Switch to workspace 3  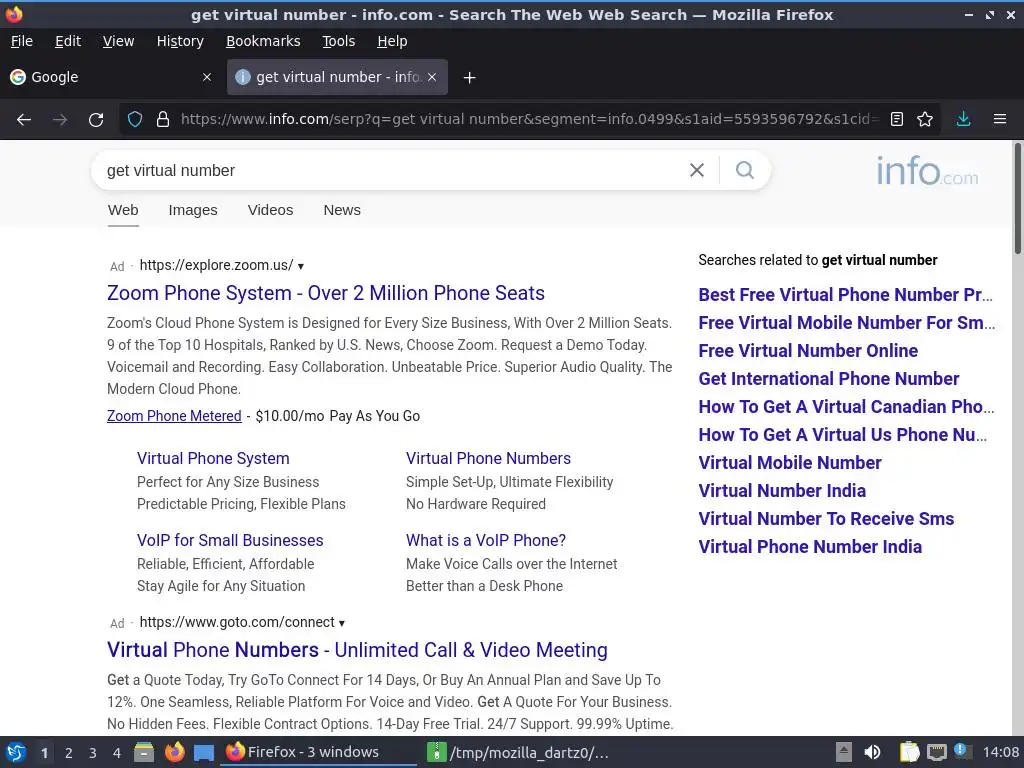(93, 753)
